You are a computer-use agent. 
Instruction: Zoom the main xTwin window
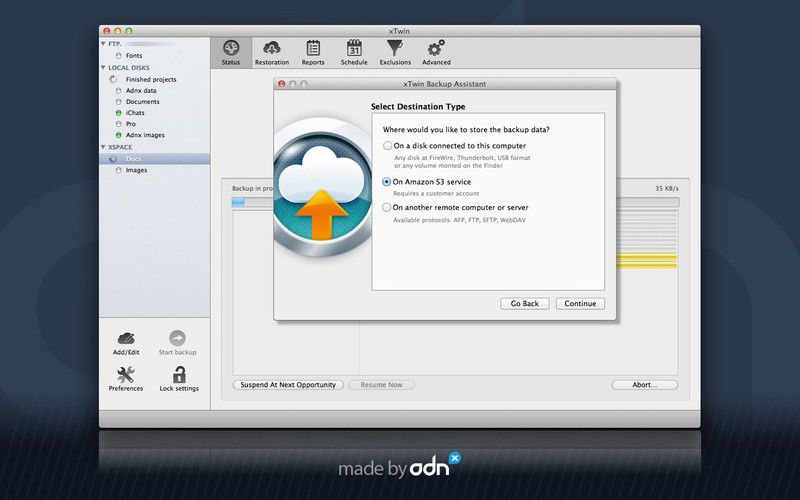coord(129,31)
